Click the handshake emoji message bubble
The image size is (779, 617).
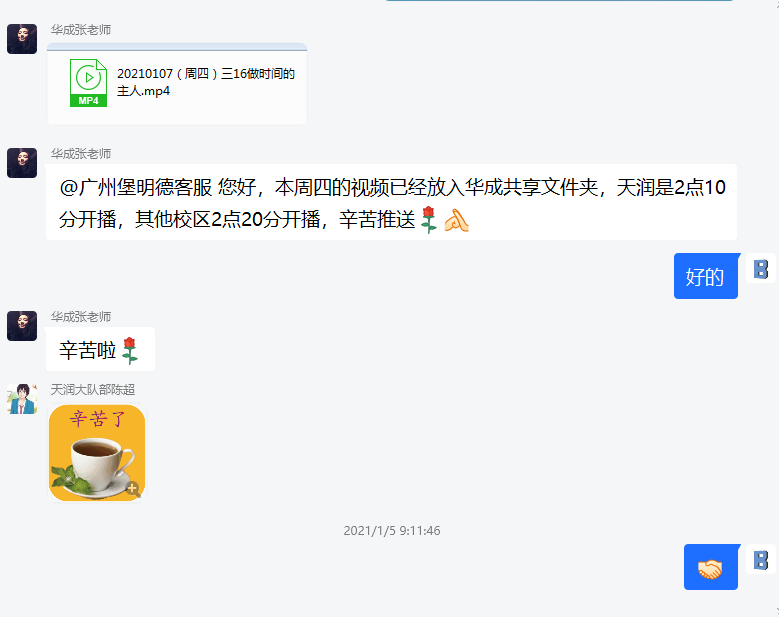coord(711,567)
